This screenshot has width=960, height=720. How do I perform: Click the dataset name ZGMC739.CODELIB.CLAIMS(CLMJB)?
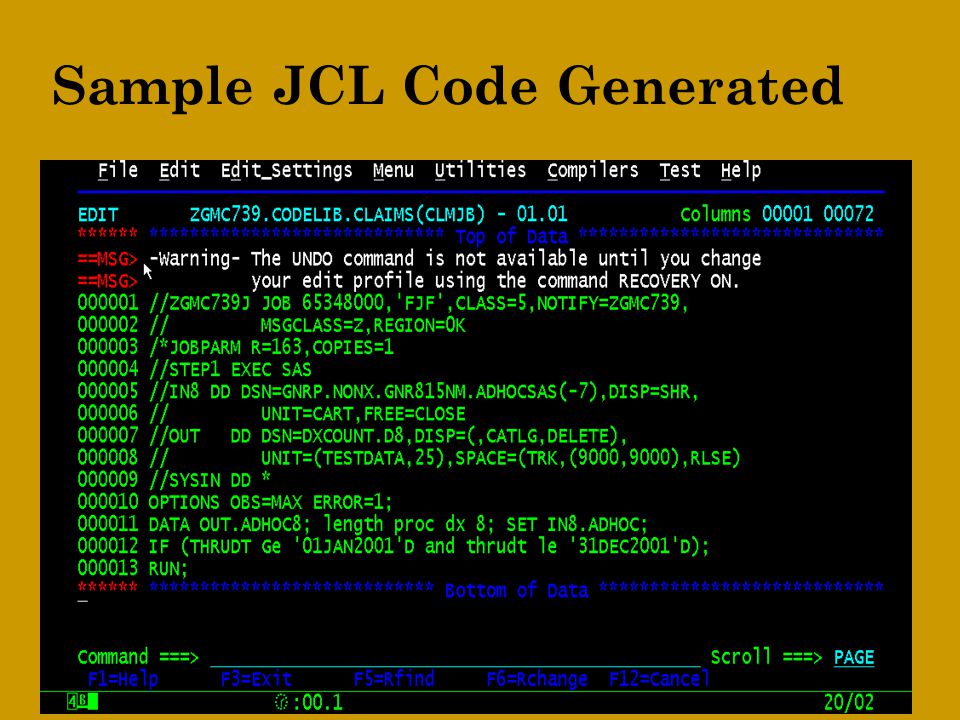337,215
